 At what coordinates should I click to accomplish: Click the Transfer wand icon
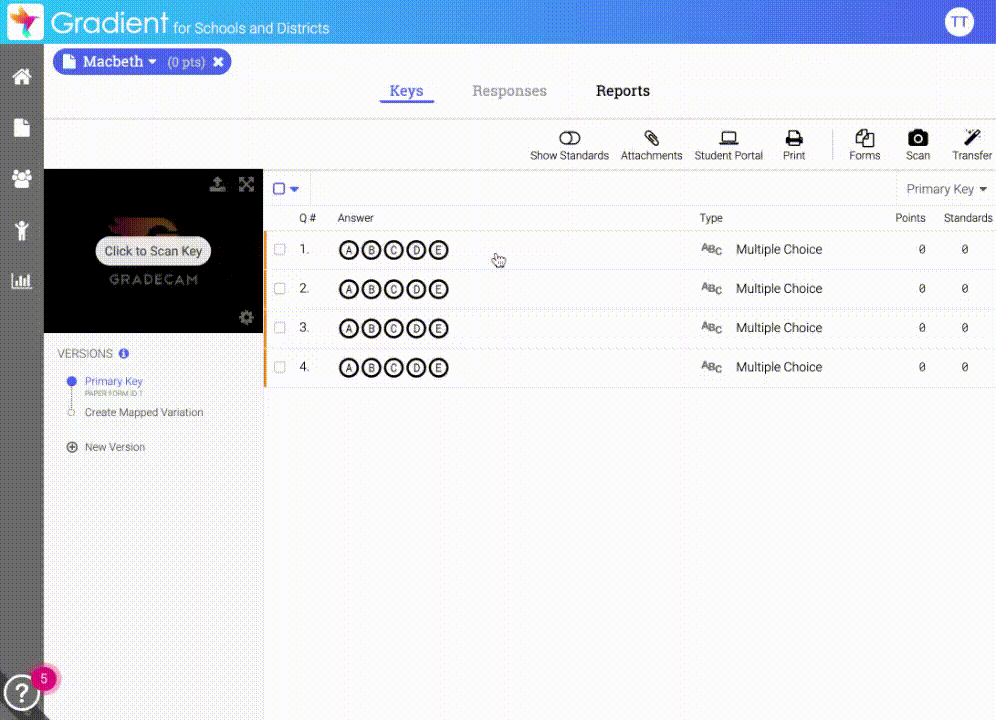click(x=971, y=144)
